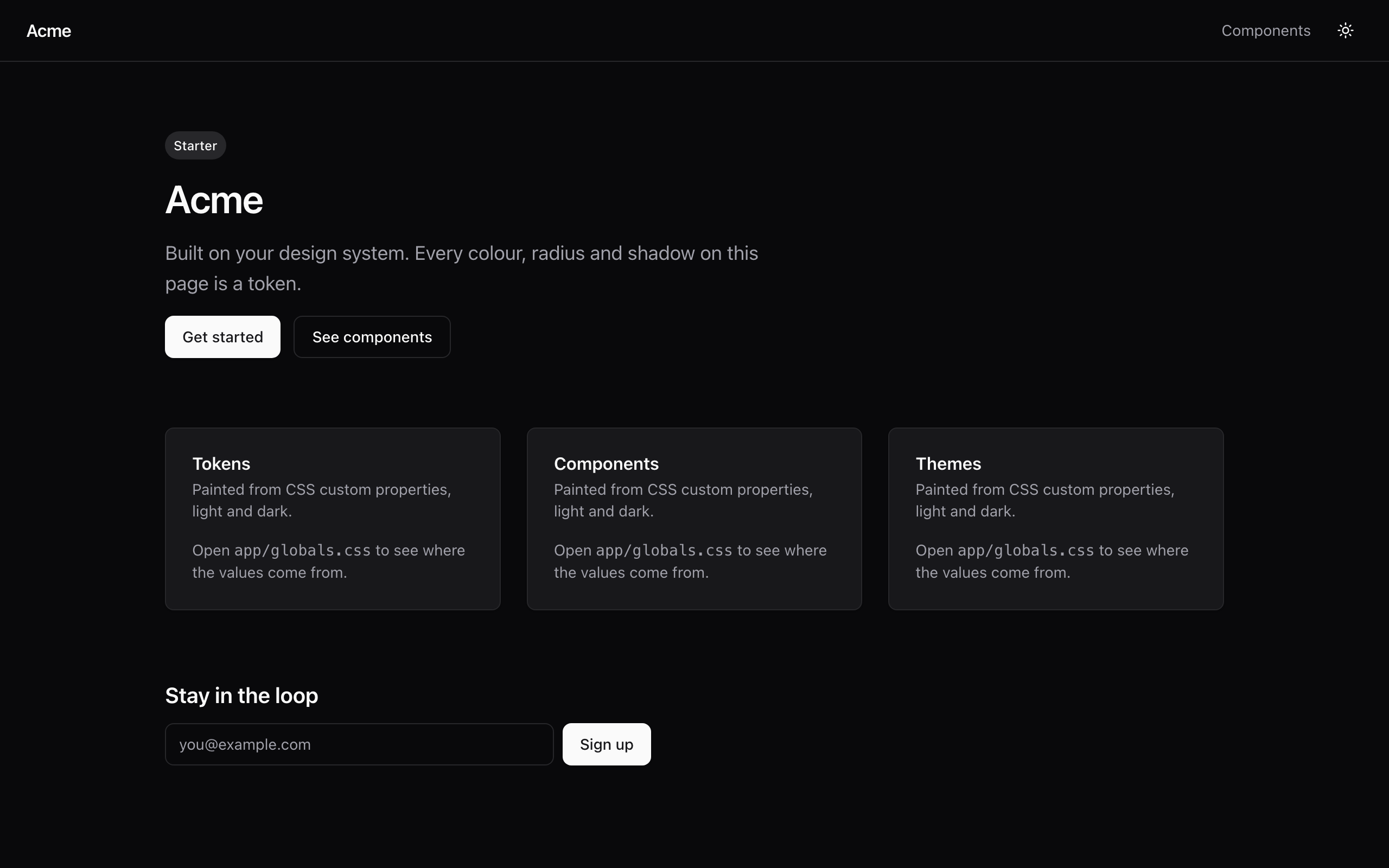Viewport: 1389px width, 868px height.
Task: Select the Themes card heading
Action: [948, 463]
